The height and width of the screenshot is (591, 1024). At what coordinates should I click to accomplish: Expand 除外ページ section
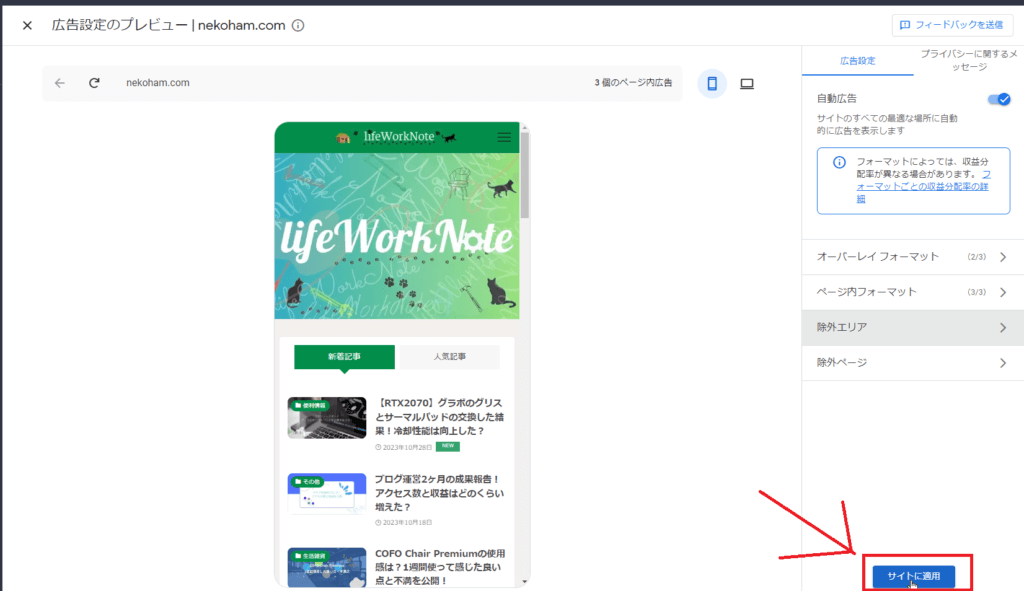912,362
